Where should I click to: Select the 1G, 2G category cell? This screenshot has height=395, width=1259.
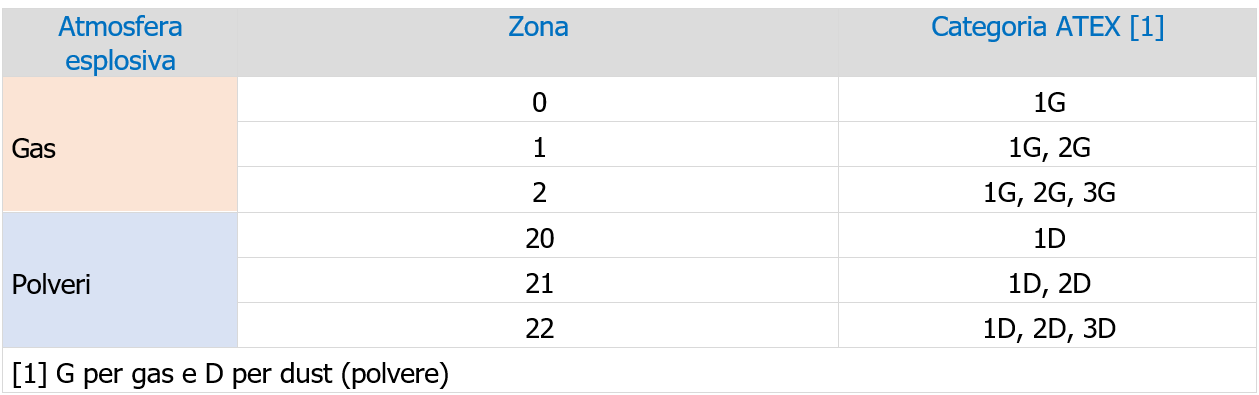pyautogui.click(x=1047, y=145)
